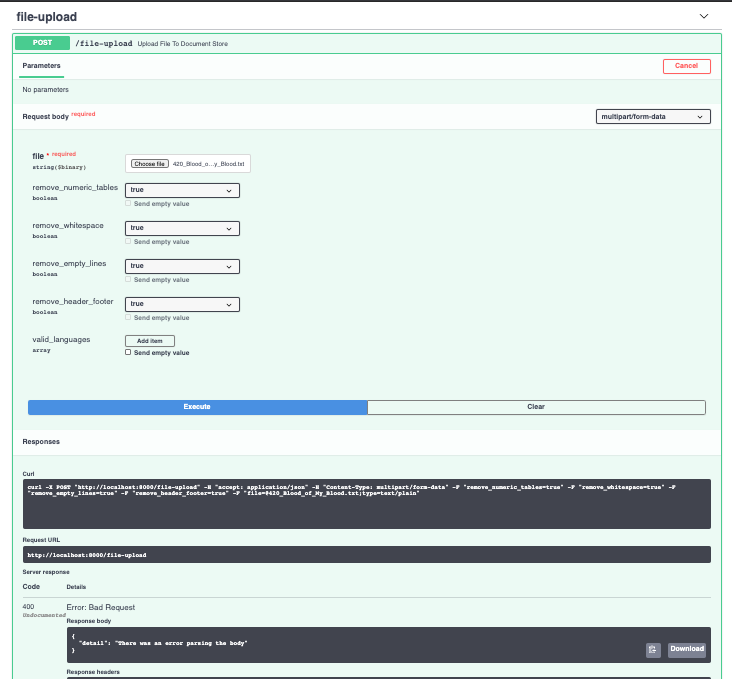Click the 'Error: Bad Request' text

tap(101, 608)
